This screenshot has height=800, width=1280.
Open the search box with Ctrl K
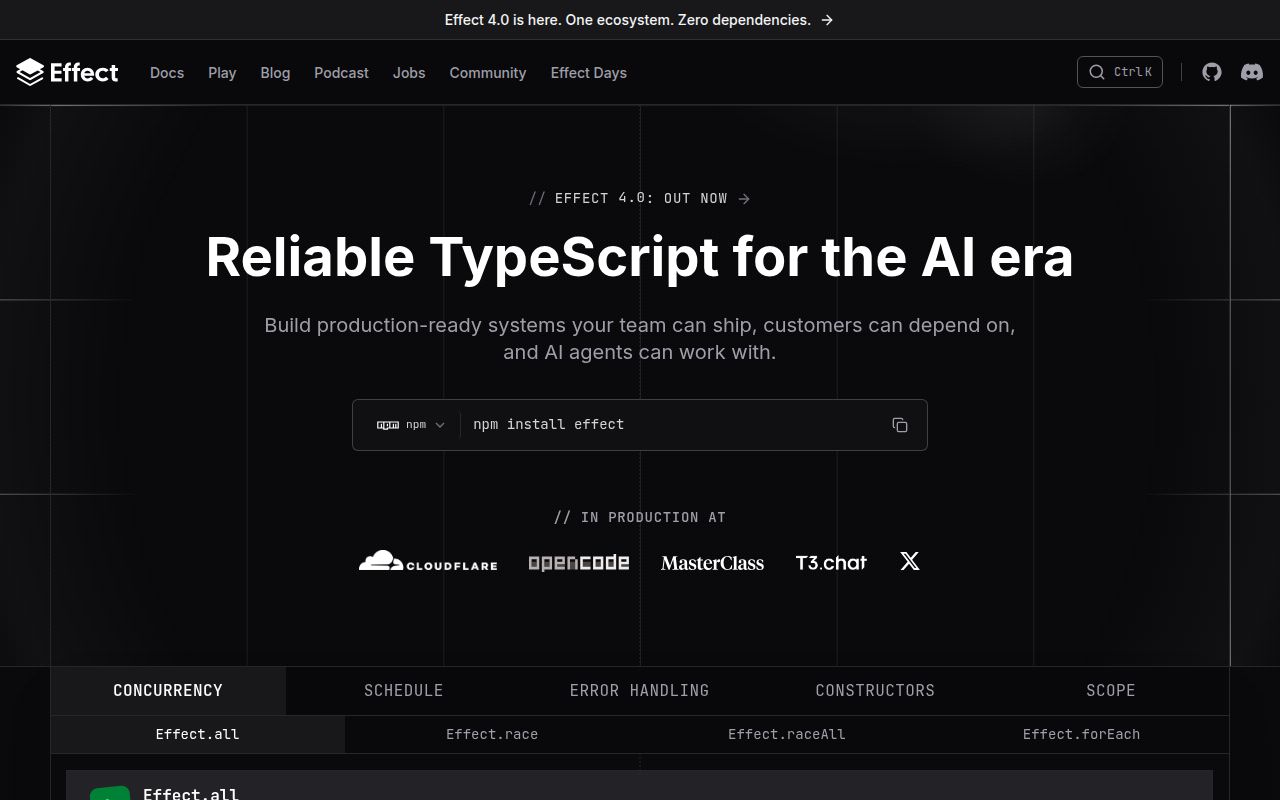click(1120, 72)
